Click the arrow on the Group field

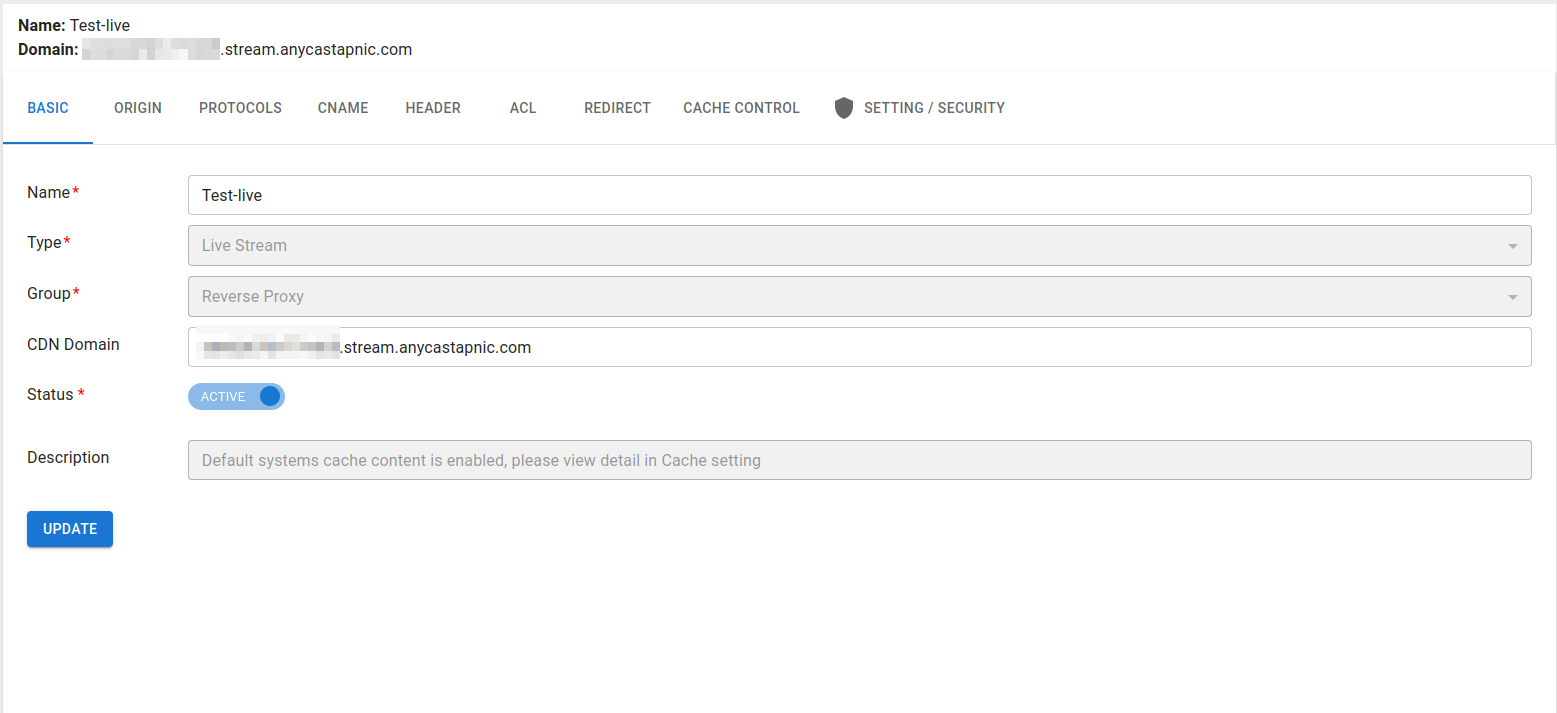[x=1512, y=297]
